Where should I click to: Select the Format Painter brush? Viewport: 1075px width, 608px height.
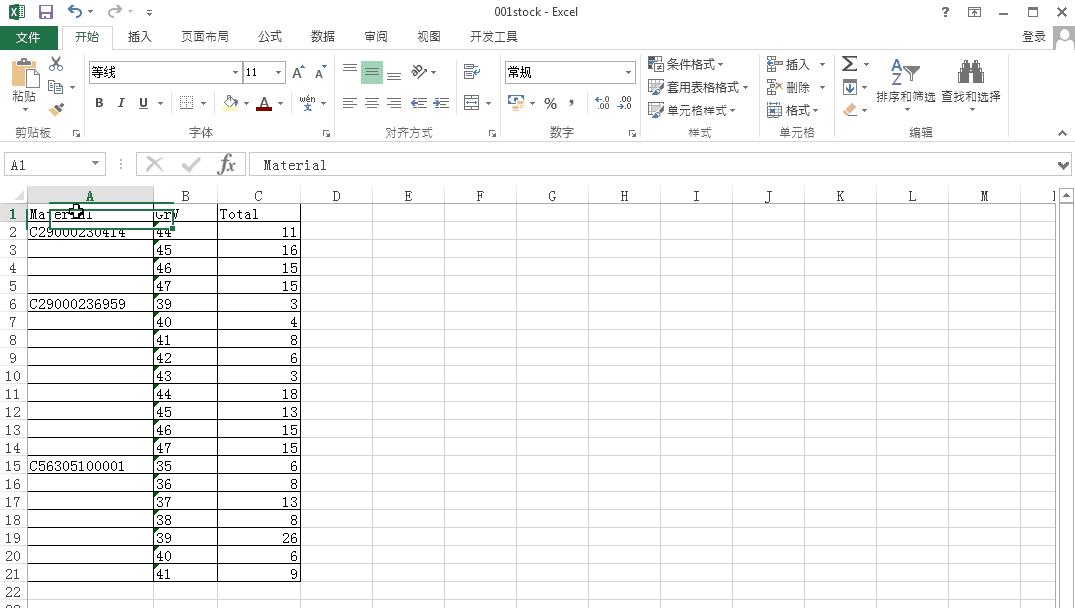pos(56,109)
